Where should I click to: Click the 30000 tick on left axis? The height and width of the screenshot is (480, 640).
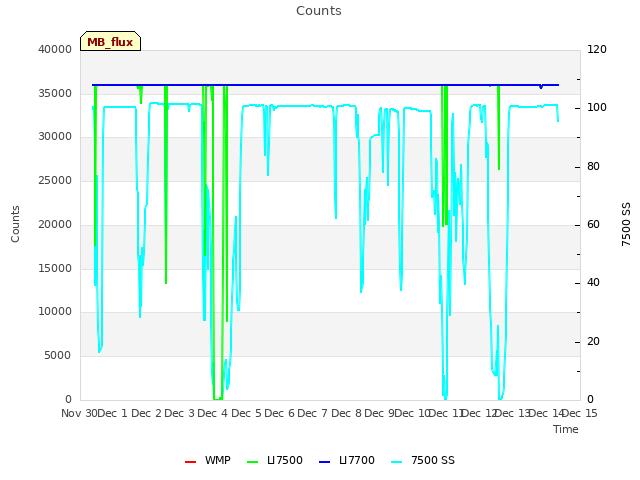point(55,137)
